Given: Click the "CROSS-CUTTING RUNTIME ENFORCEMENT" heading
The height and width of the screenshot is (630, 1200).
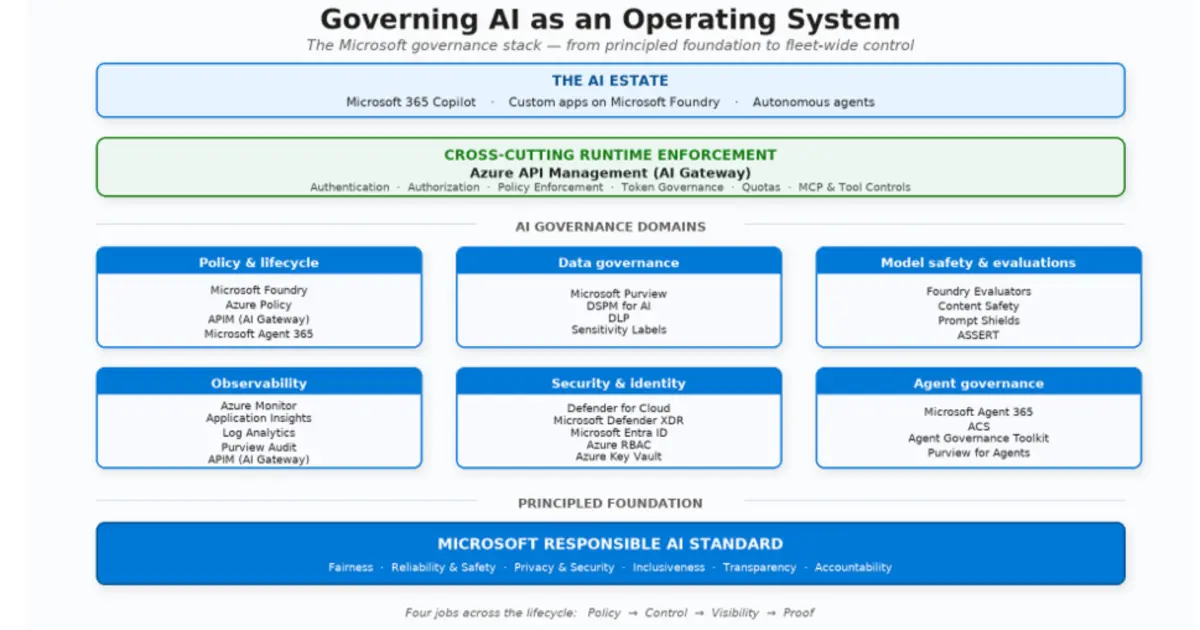Looking at the screenshot, I should [610, 155].
